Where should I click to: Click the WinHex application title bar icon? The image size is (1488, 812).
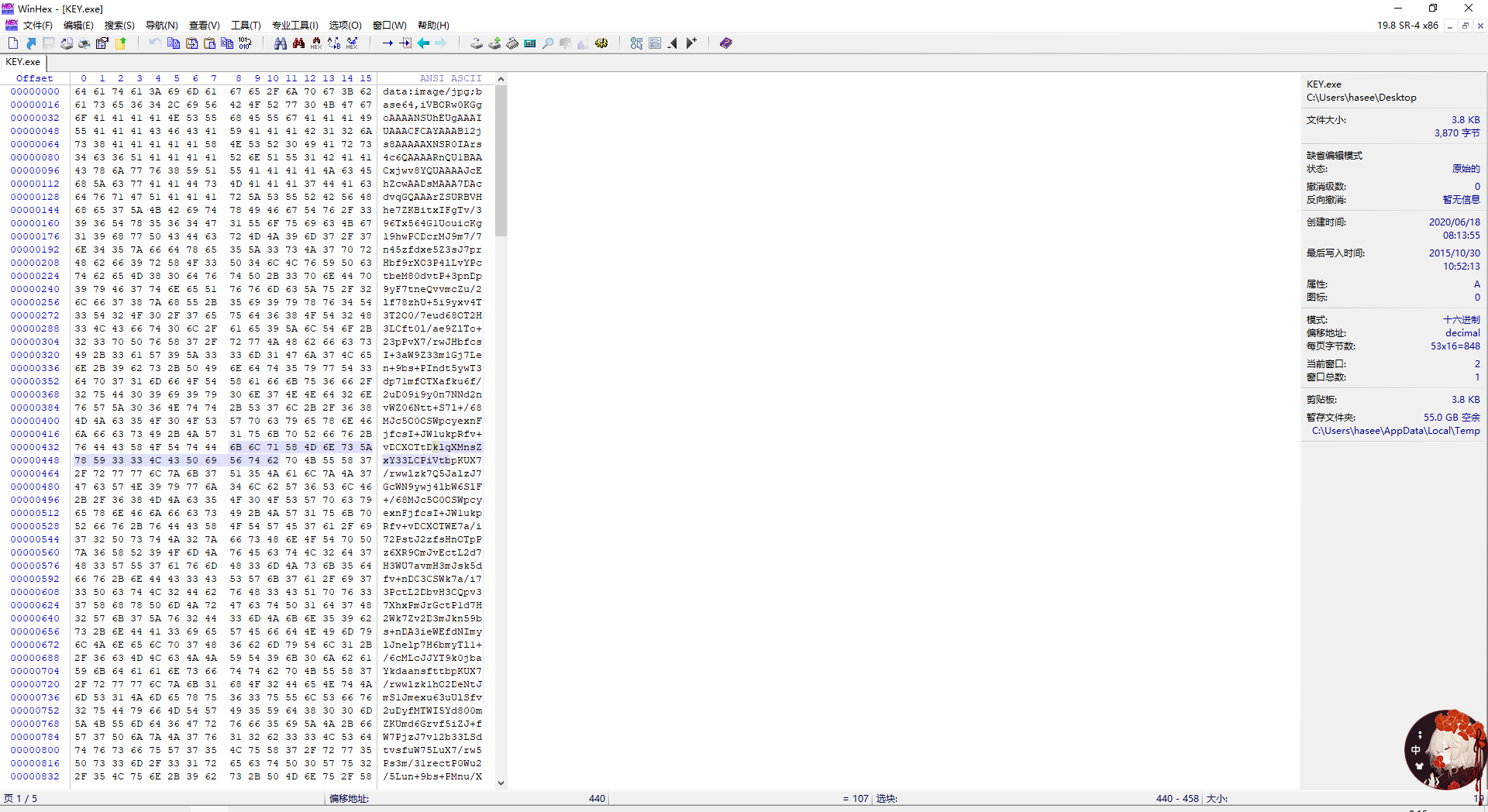(x=8, y=9)
